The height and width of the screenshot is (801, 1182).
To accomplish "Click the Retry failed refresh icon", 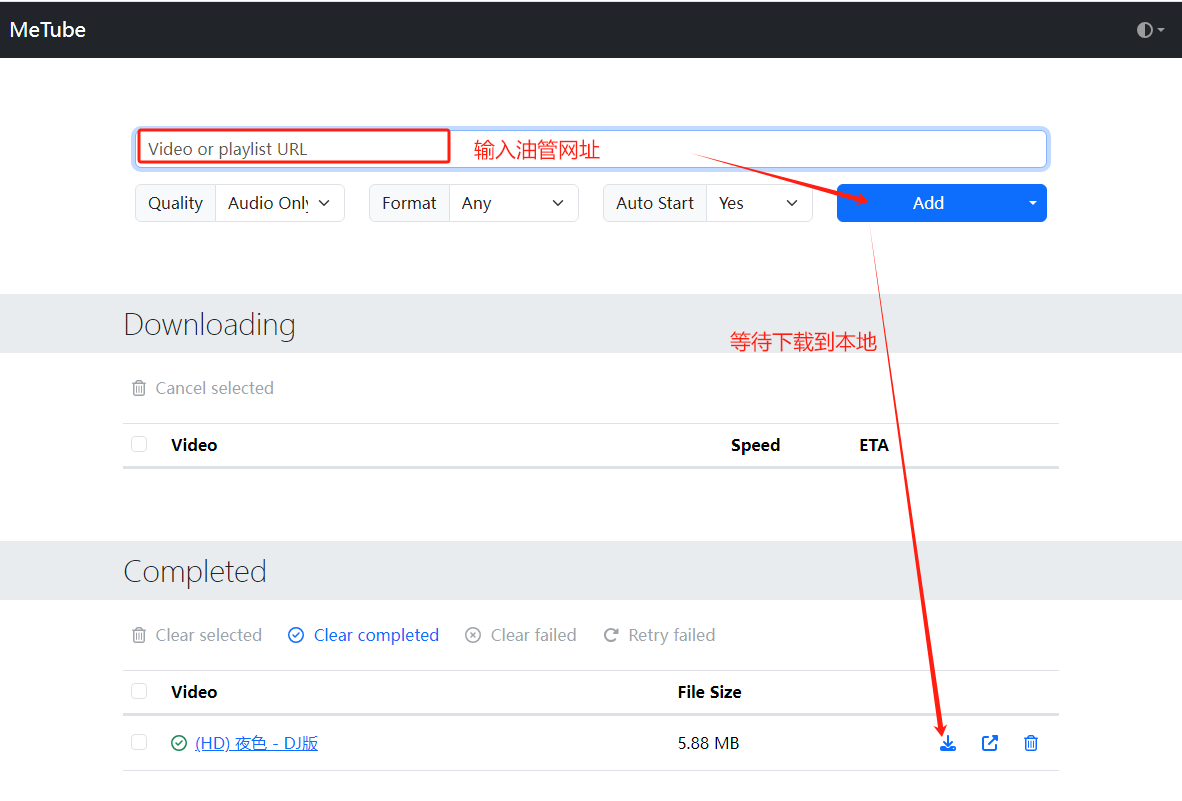I will (611, 635).
